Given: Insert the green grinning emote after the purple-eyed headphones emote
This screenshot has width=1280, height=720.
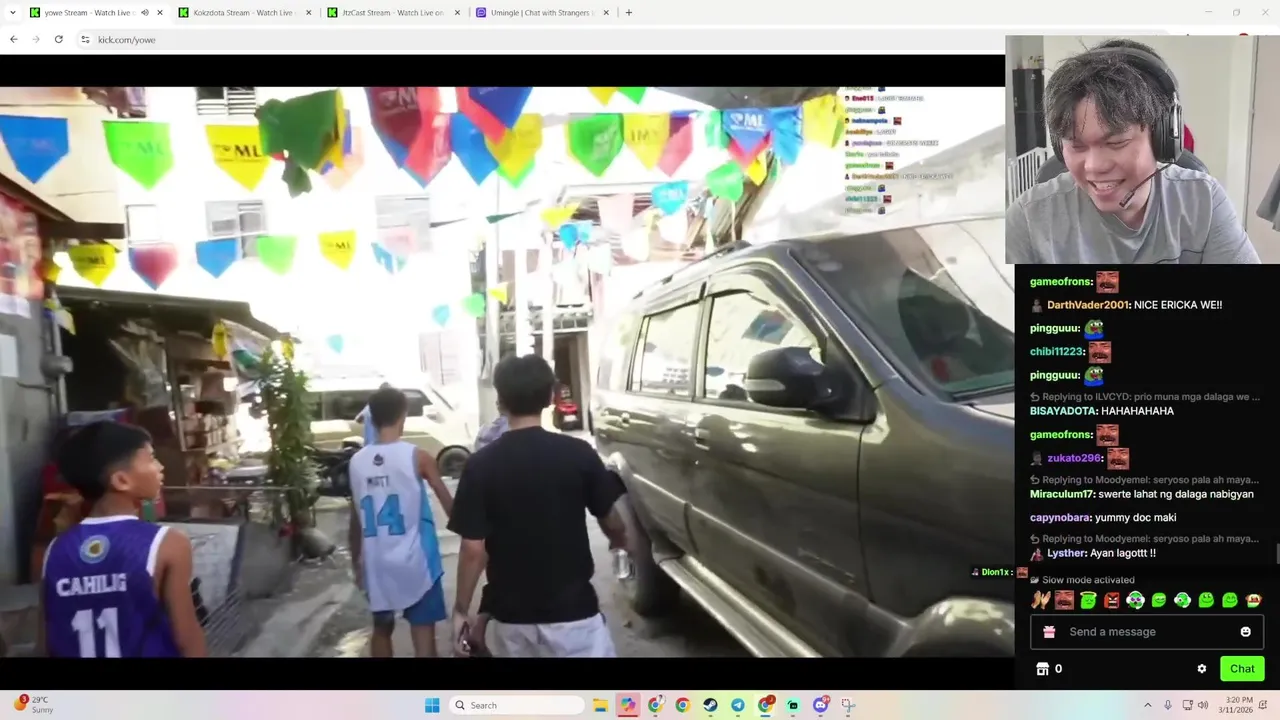Looking at the screenshot, I should [1159, 600].
